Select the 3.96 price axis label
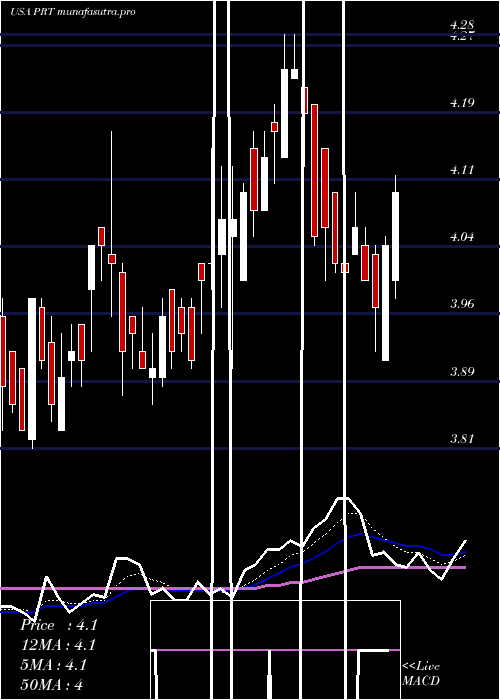 tap(462, 304)
